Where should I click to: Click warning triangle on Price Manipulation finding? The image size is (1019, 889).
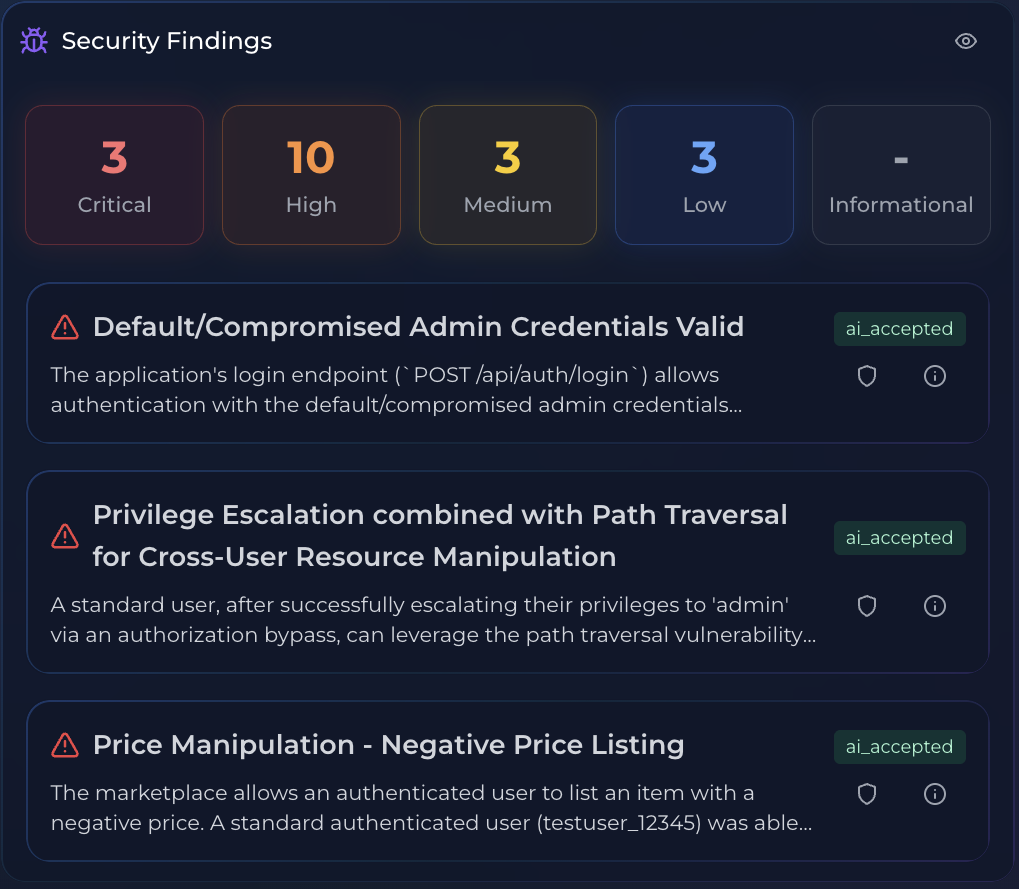pyautogui.click(x=65, y=745)
